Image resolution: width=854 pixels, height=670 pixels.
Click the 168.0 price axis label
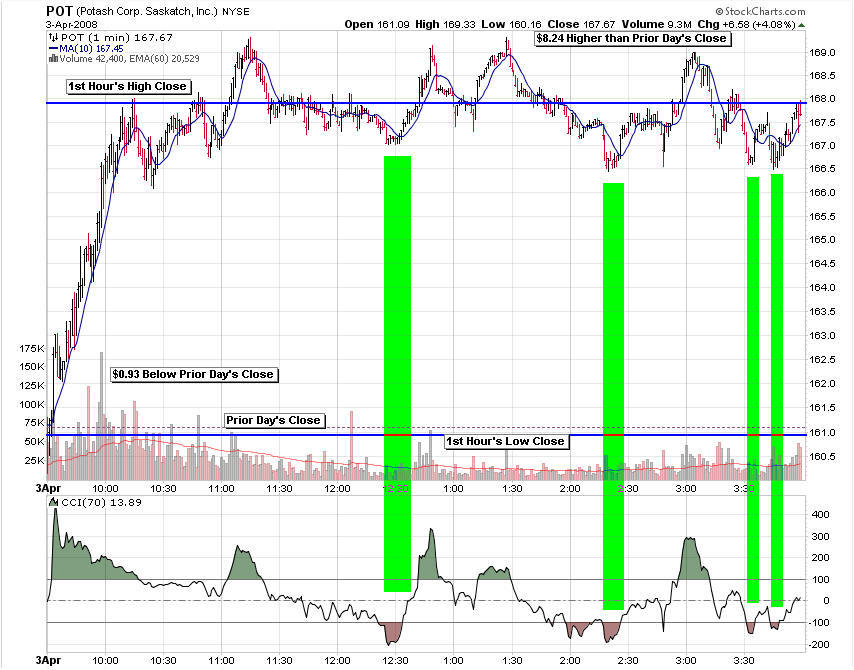pos(822,99)
